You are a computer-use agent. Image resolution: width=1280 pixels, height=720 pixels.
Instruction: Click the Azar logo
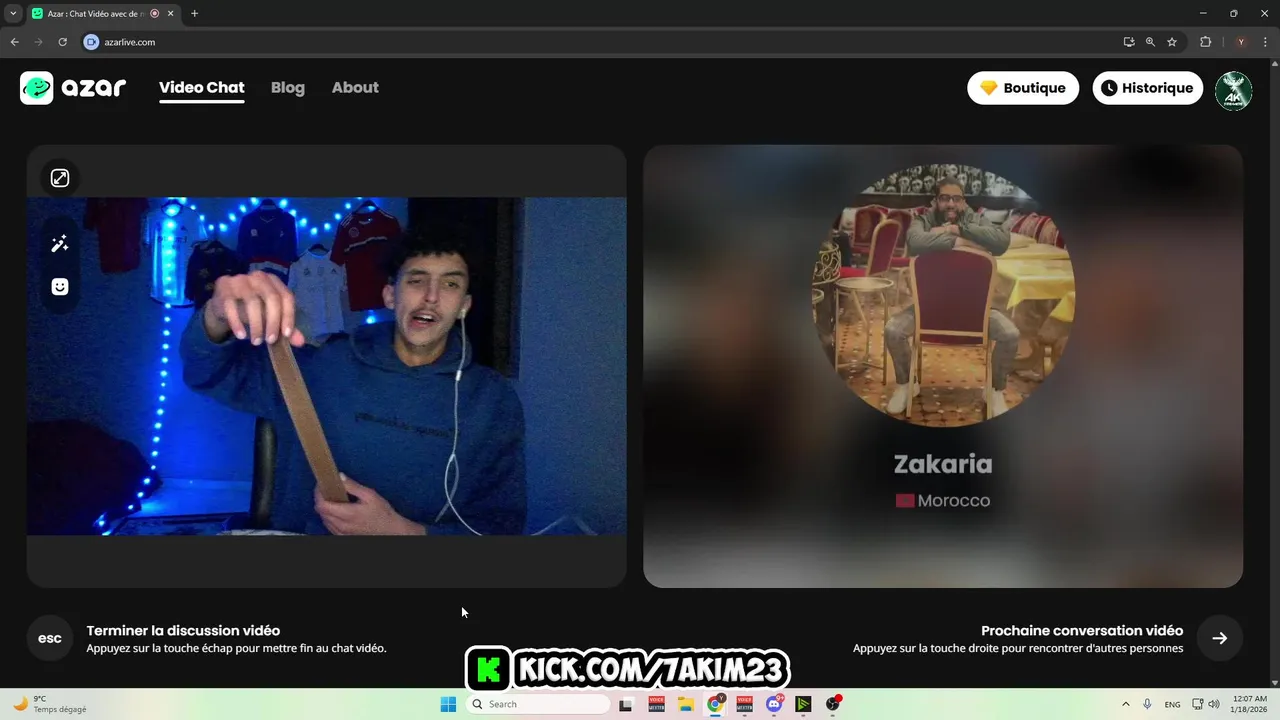73,88
